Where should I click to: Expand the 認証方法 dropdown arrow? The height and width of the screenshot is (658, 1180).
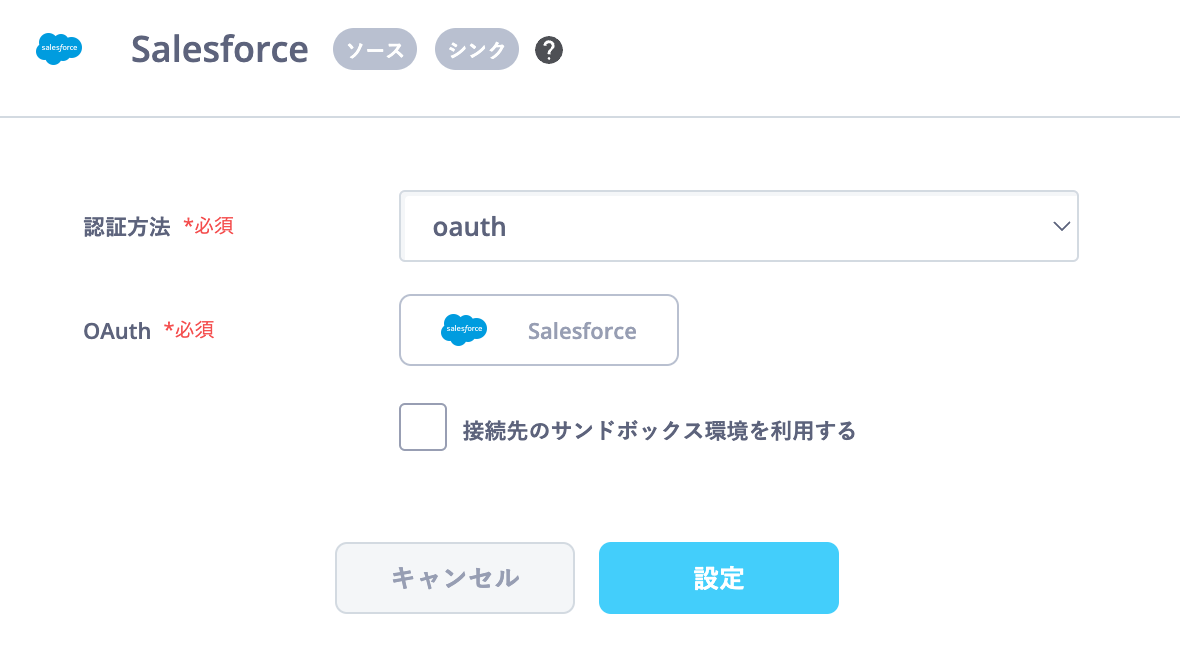(1061, 226)
